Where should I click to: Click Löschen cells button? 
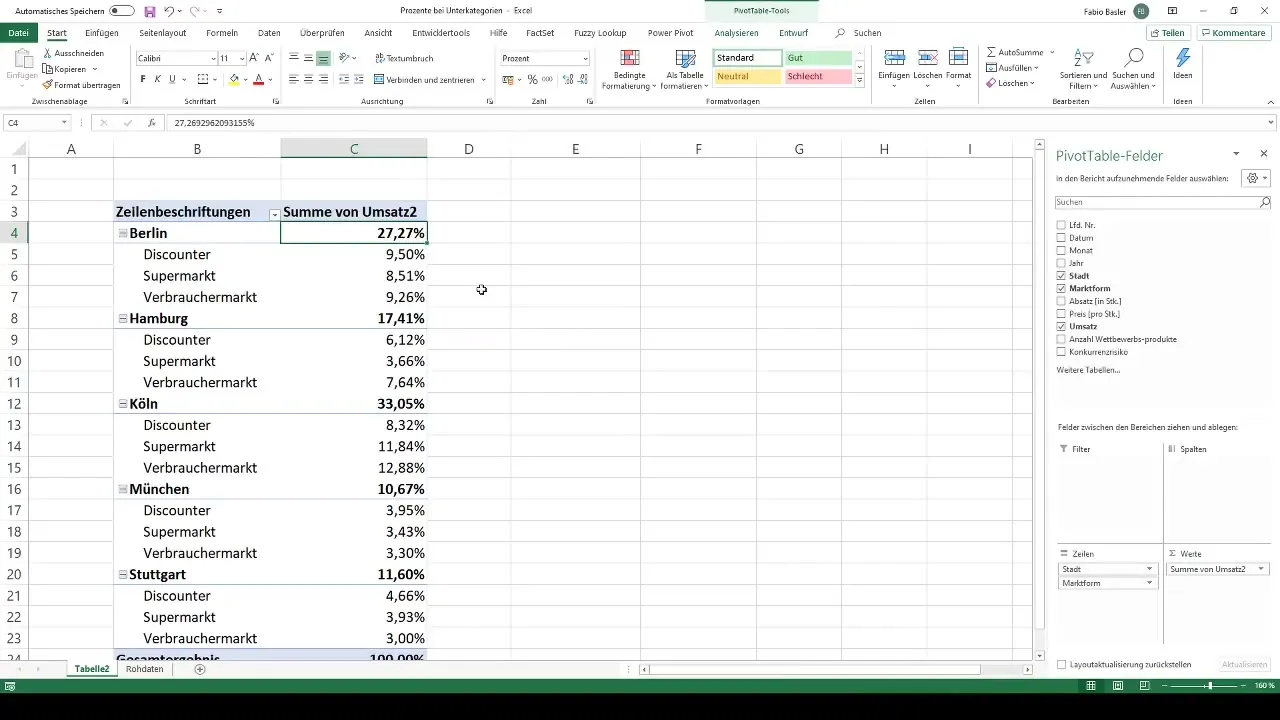point(927,67)
